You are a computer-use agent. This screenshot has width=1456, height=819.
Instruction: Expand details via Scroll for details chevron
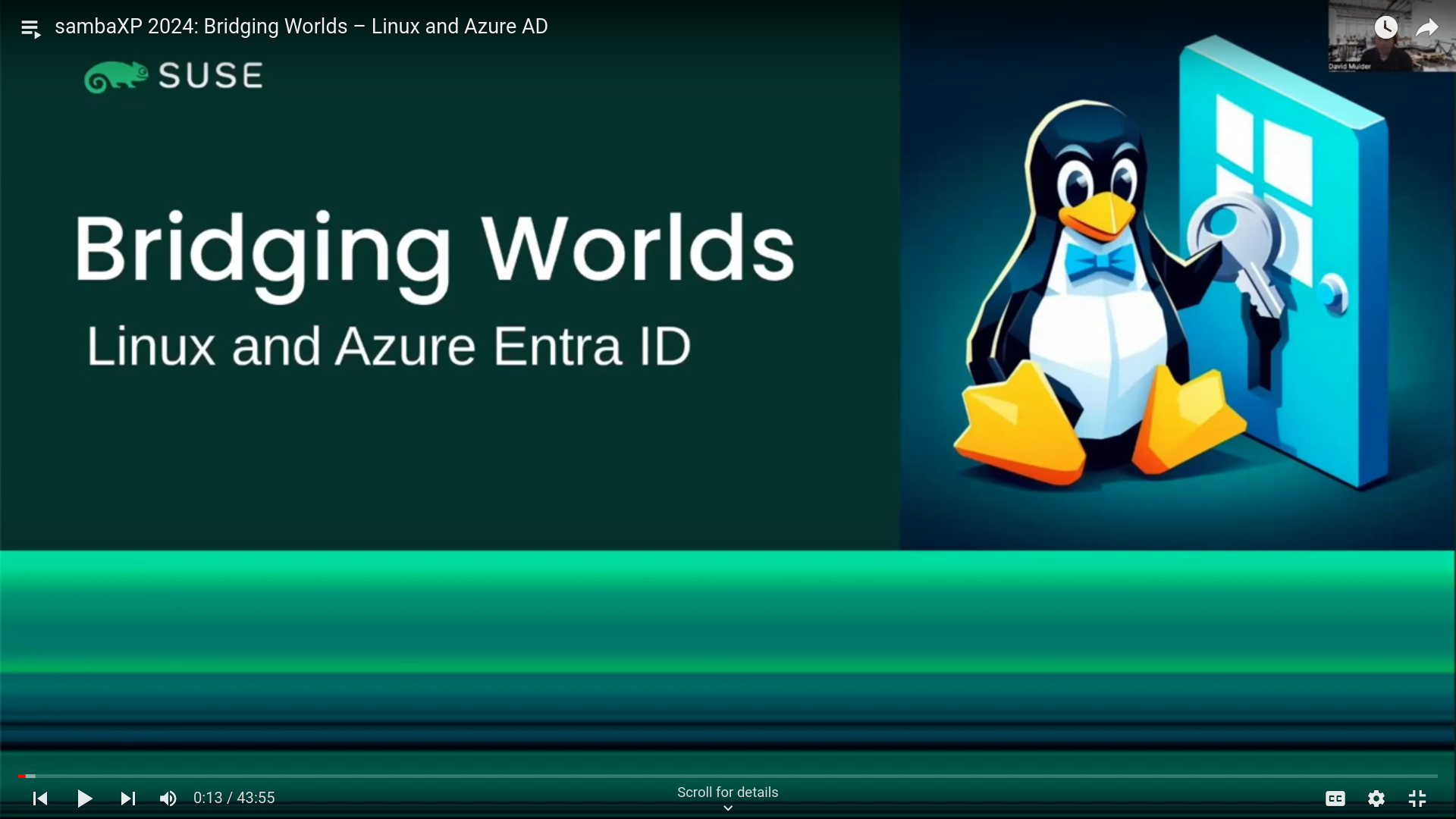tap(728, 808)
